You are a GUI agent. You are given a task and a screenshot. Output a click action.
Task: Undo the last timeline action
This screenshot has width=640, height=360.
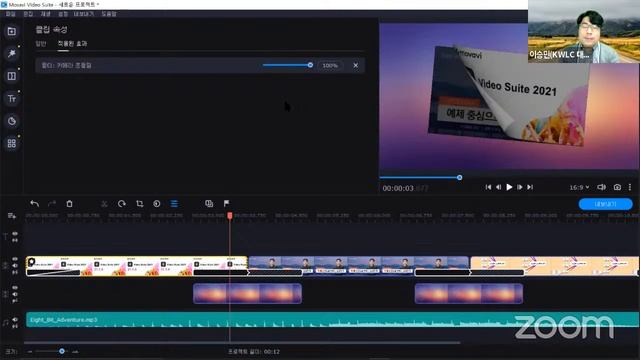coord(35,203)
